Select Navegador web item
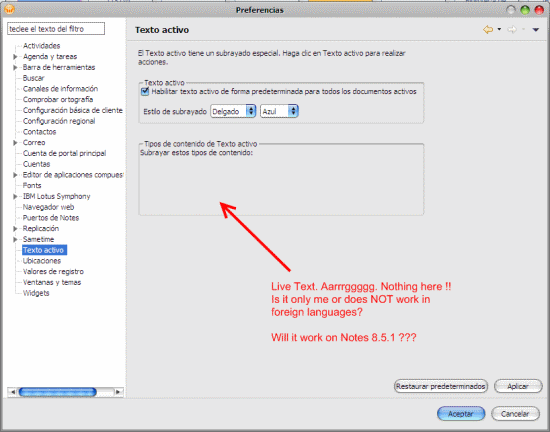 [48, 207]
